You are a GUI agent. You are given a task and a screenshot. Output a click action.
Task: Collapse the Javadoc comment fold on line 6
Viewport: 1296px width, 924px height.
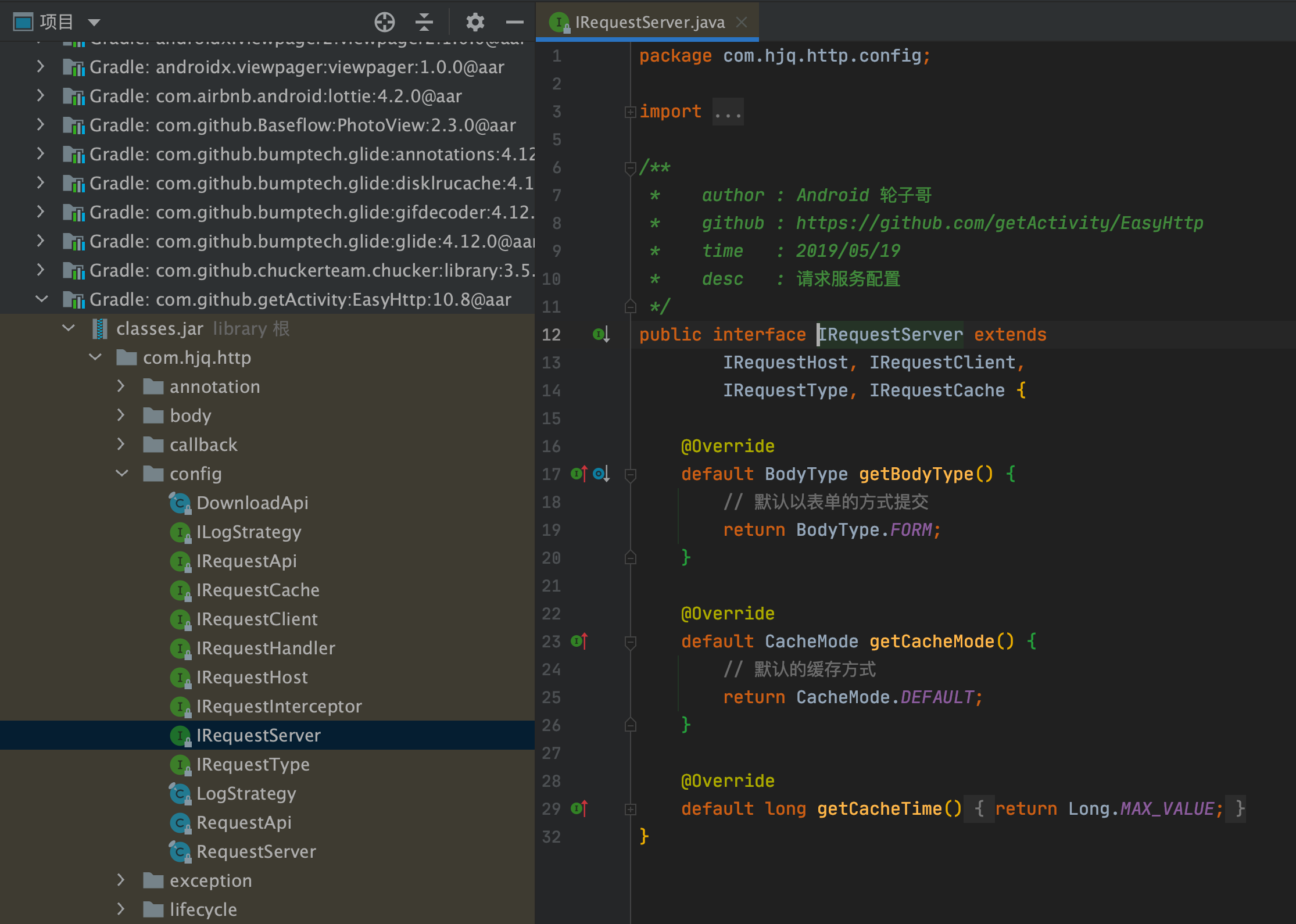tap(630, 168)
